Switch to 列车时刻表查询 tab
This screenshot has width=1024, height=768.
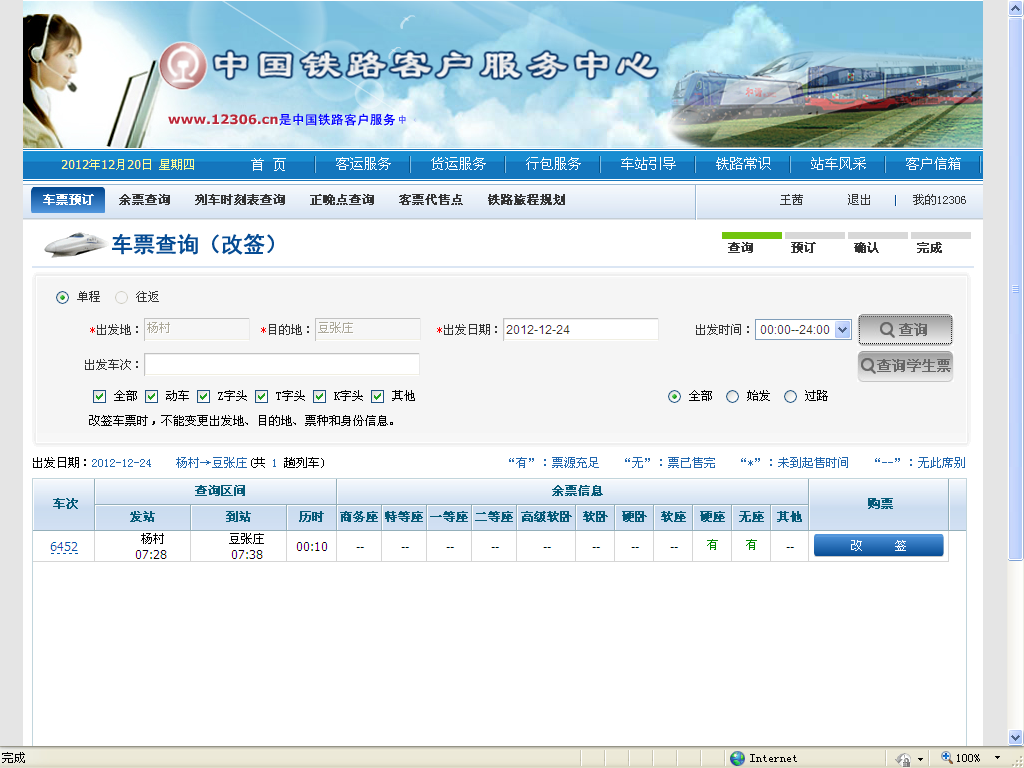click(240, 200)
